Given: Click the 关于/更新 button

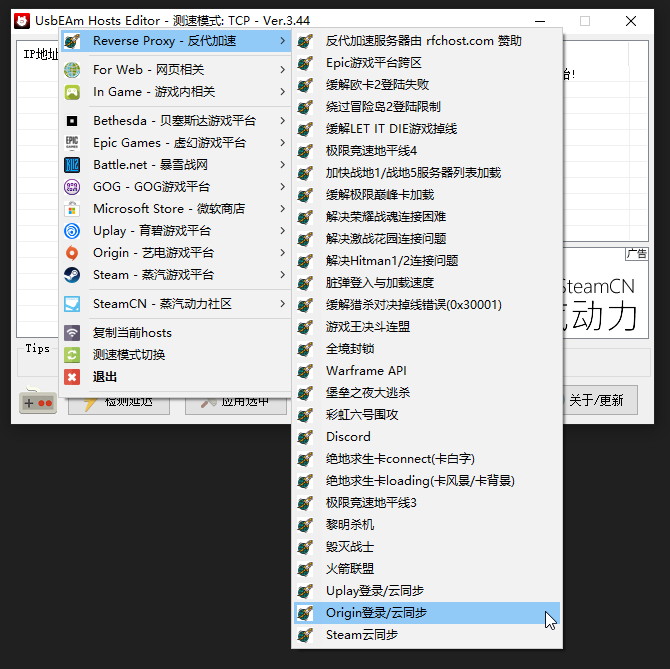Looking at the screenshot, I should tap(600, 400).
